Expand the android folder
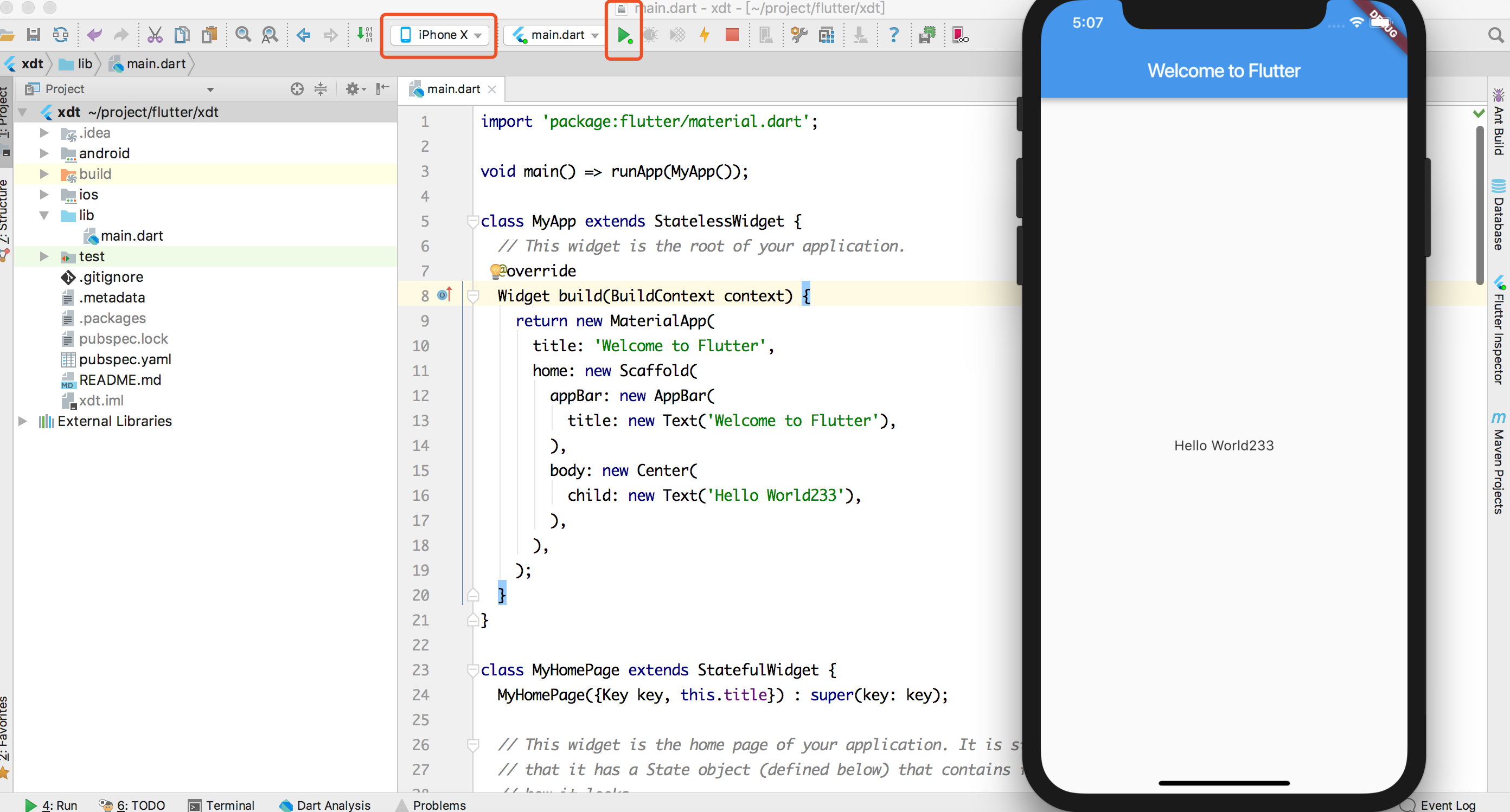This screenshot has height=812, width=1510. coord(44,153)
